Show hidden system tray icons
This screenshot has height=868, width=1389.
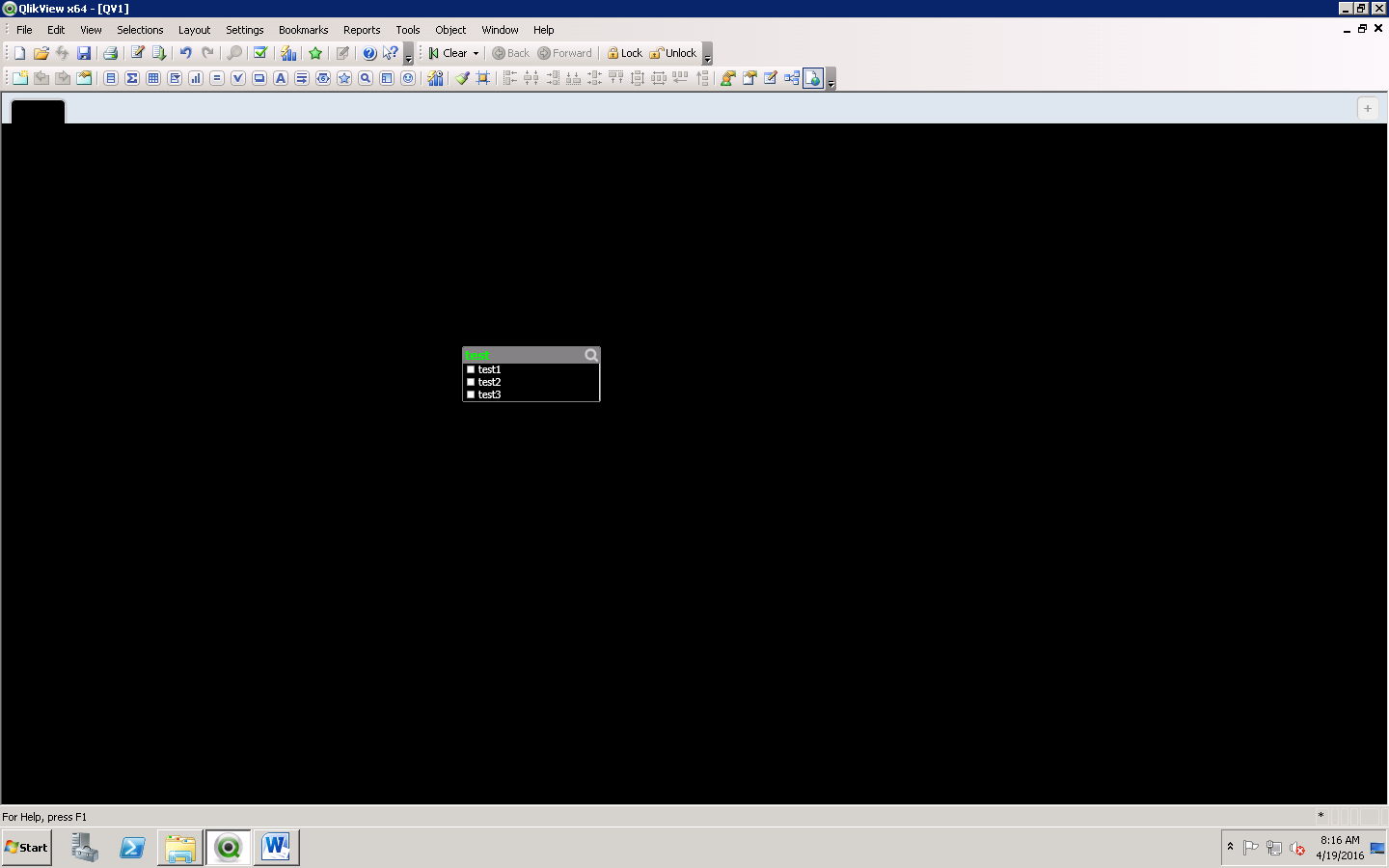coord(1230,847)
